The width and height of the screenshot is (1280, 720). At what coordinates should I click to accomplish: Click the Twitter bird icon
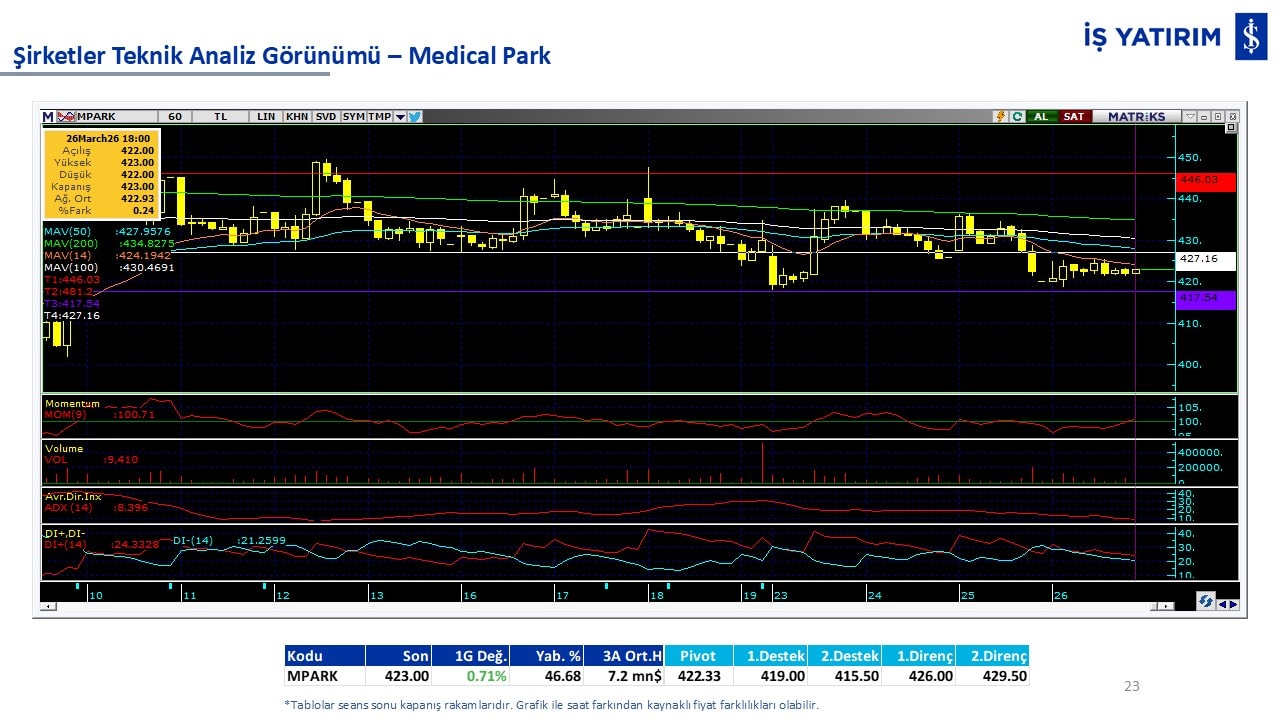pos(415,117)
